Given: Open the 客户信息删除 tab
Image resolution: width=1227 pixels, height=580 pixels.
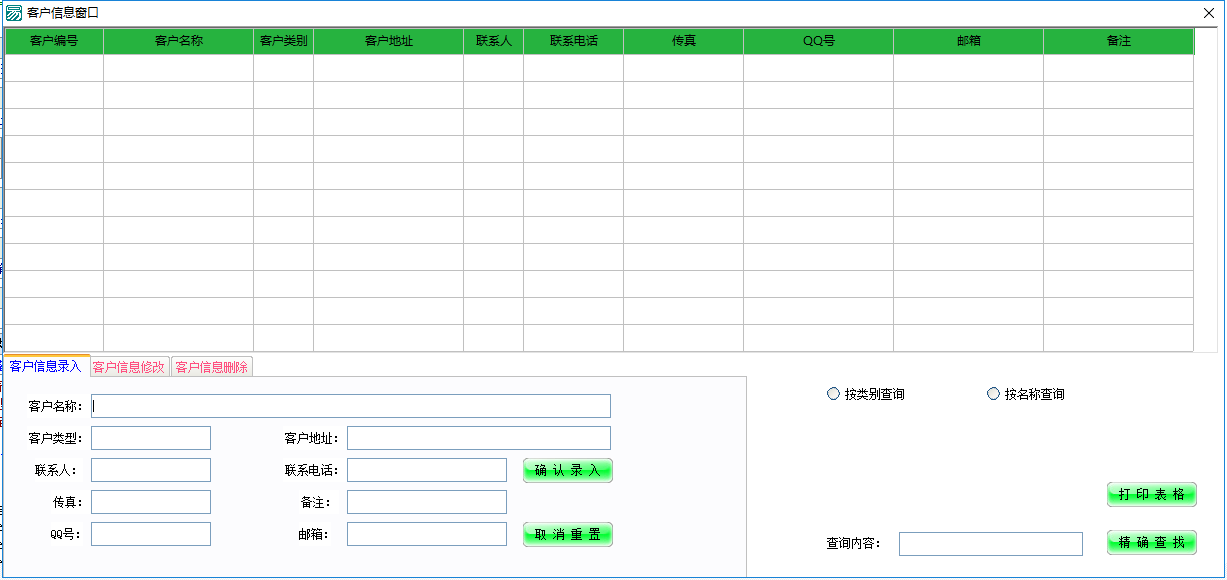Looking at the screenshot, I should click(x=212, y=367).
